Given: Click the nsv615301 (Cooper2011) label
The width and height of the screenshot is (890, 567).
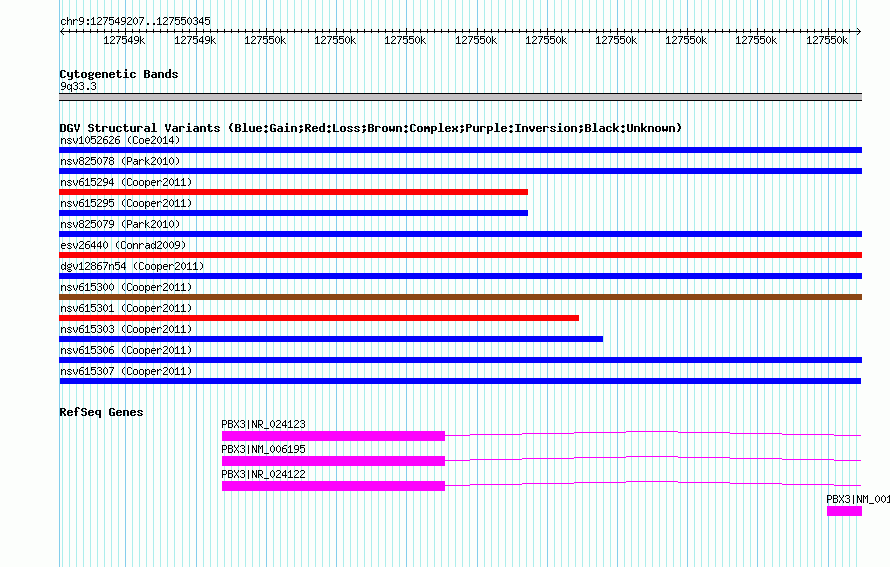Looking at the screenshot, I should pos(126,308).
